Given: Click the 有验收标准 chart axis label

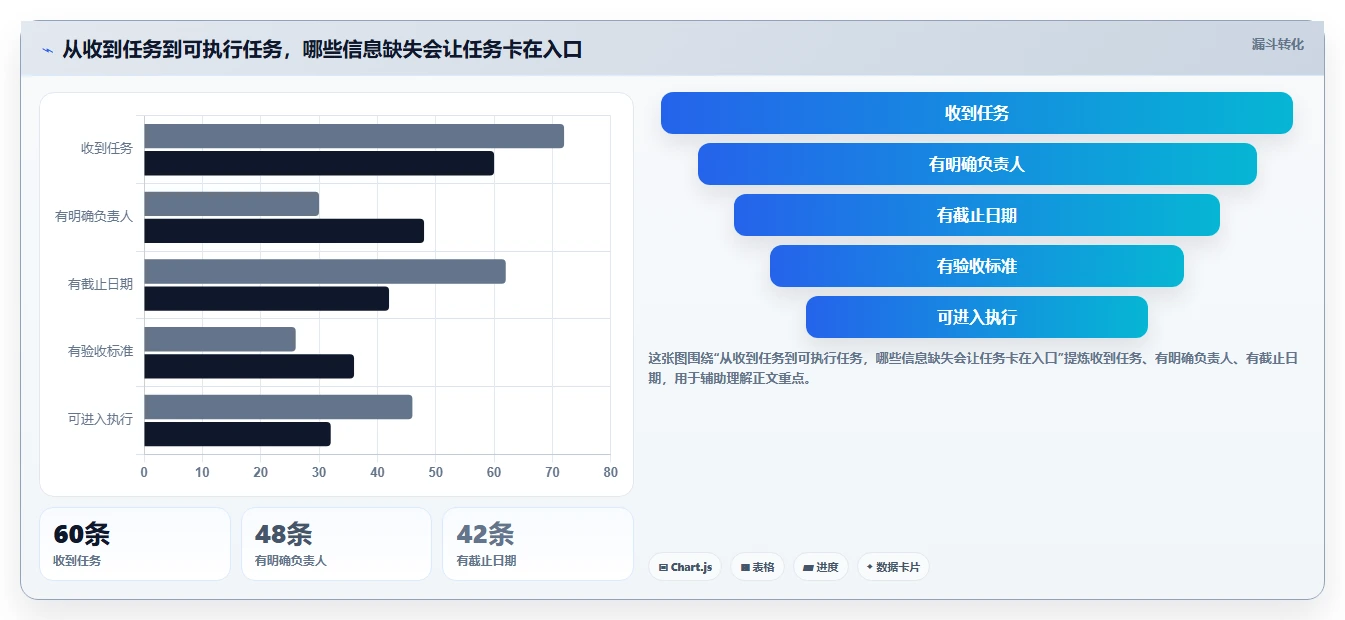Looking at the screenshot, I should [x=100, y=351].
